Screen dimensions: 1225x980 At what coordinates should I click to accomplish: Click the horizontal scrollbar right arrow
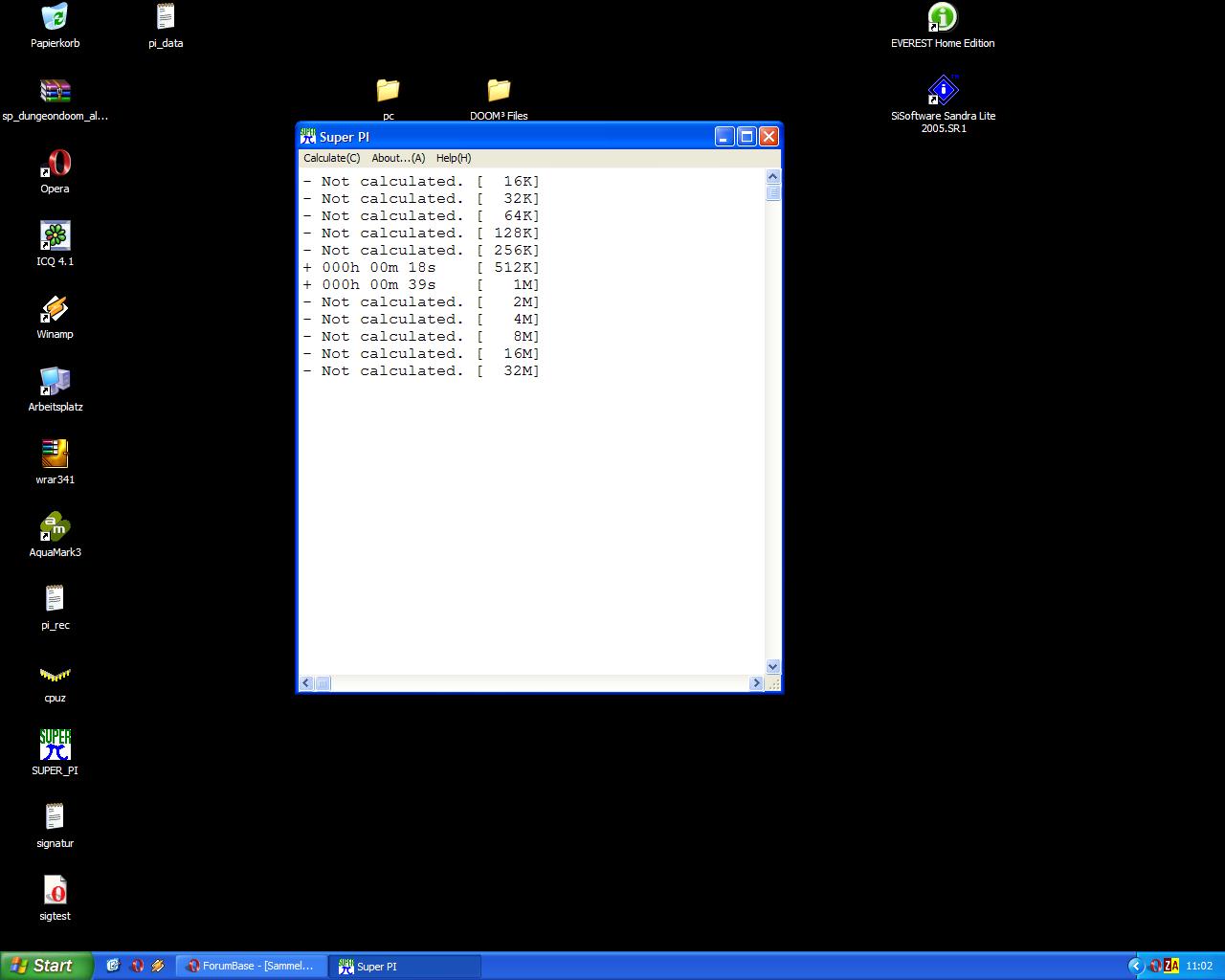coord(756,683)
